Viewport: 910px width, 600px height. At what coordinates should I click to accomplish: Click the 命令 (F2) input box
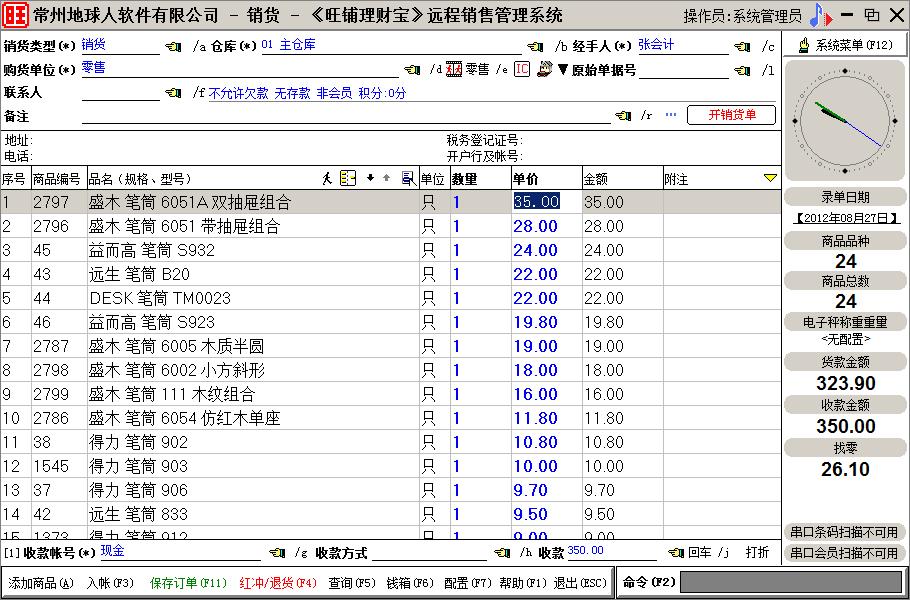pos(790,582)
